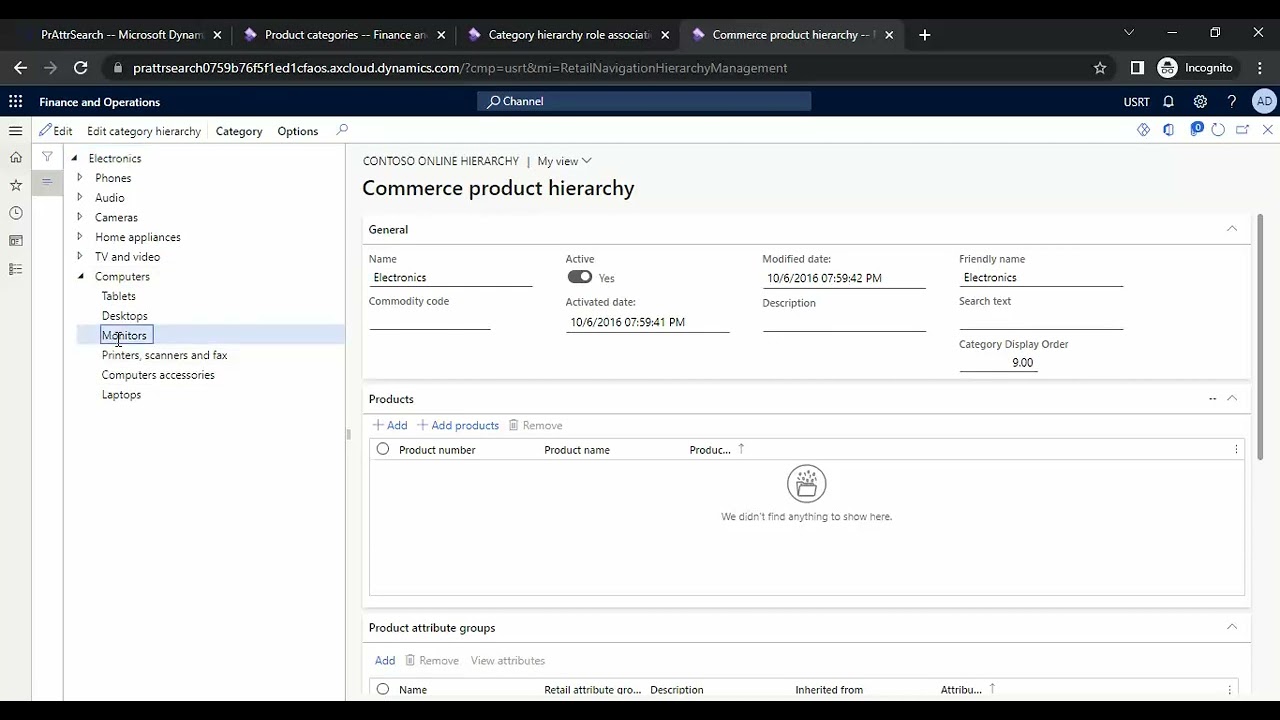Bookmark this page star icon
1280x720 pixels.
click(1100, 68)
